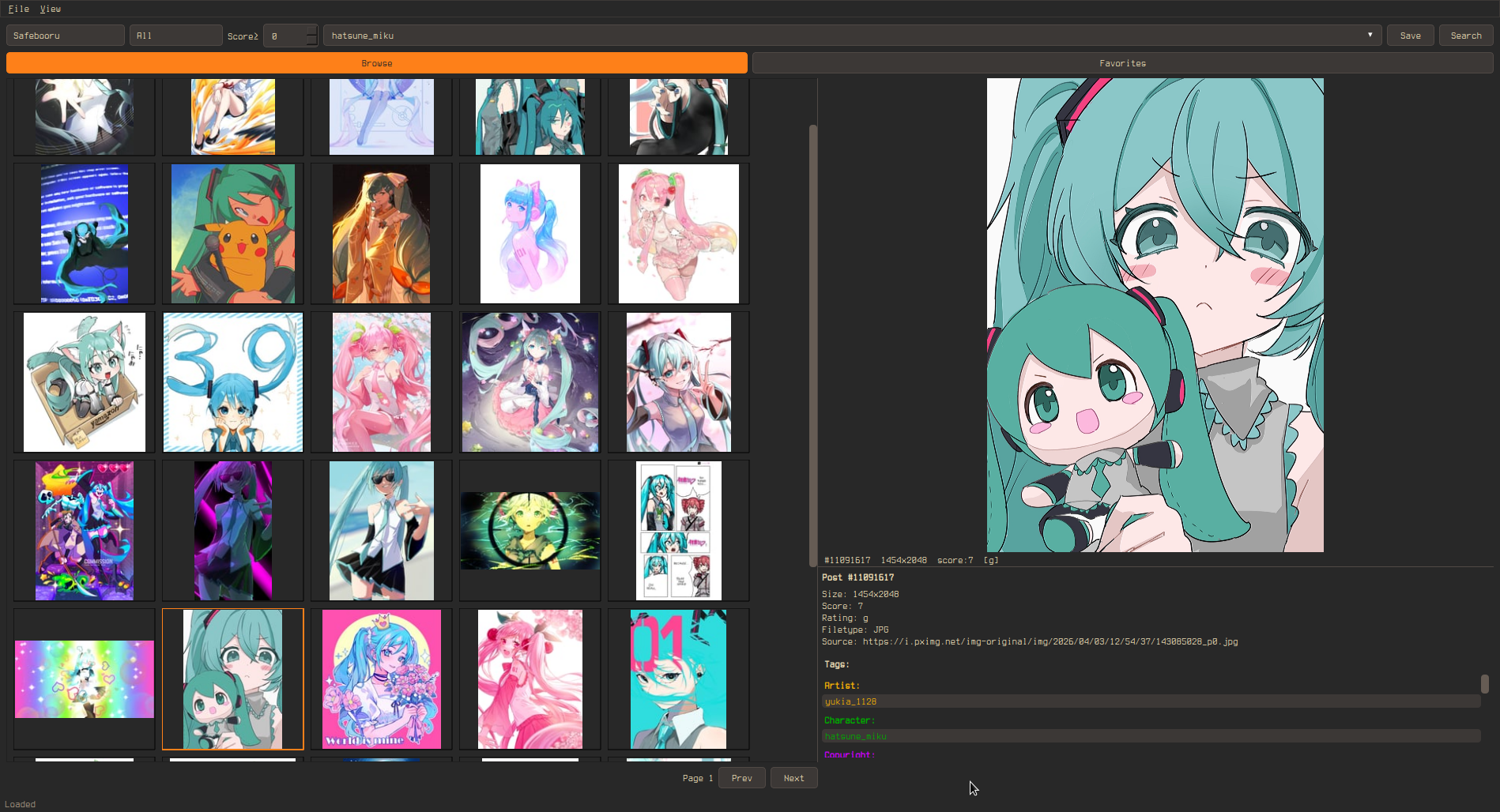The width and height of the screenshot is (1500, 812).
Task: Open the View menu
Action: click(51, 9)
